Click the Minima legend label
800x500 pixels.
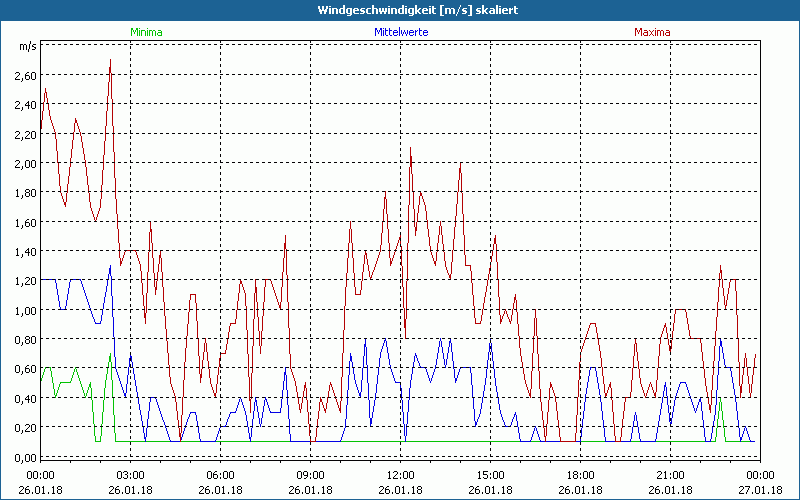(x=146, y=32)
